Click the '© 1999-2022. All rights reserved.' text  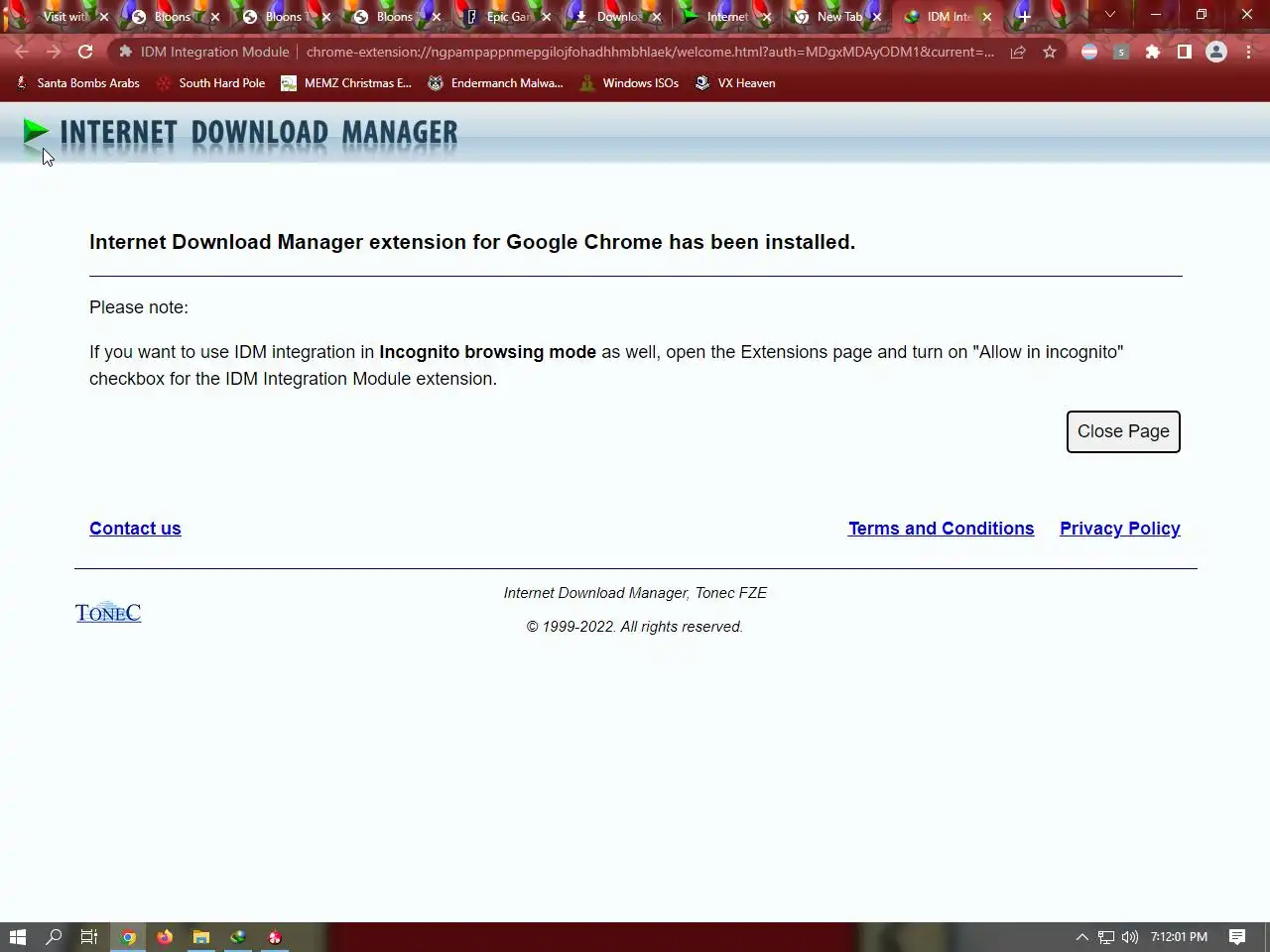635,627
